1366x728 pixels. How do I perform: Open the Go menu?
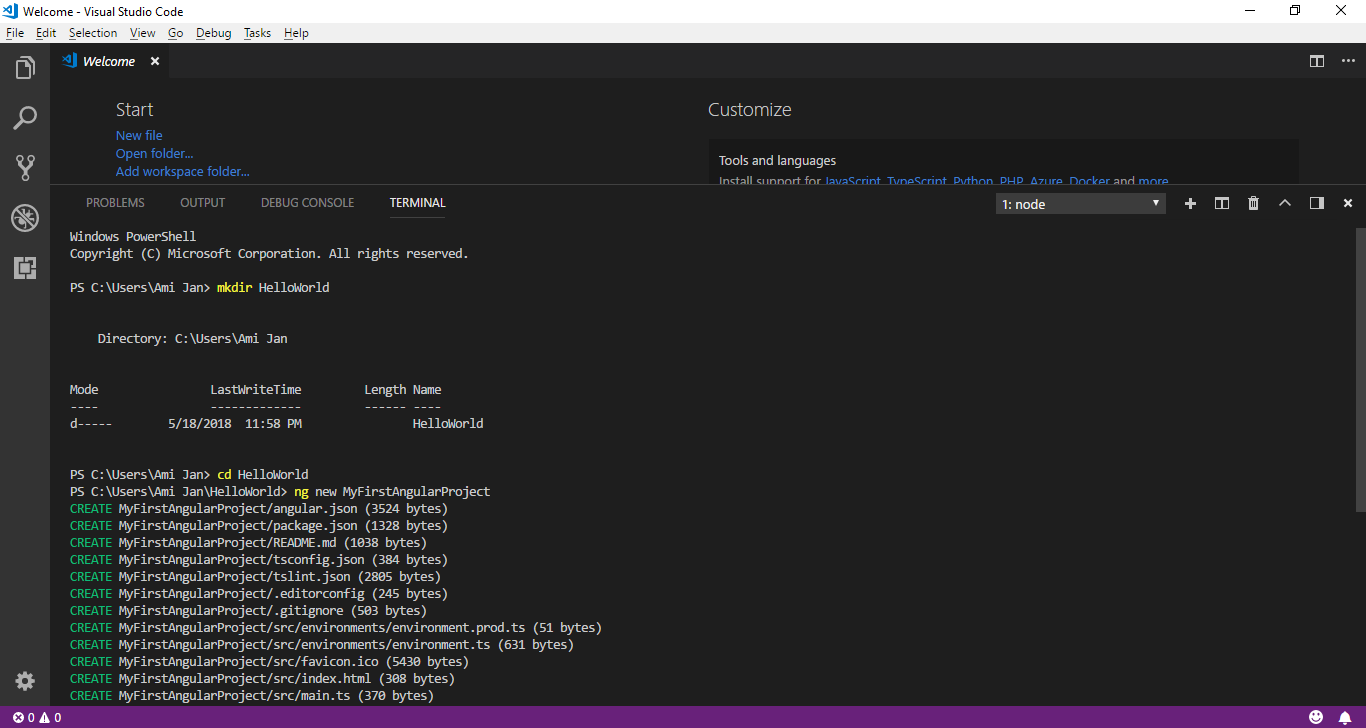click(x=176, y=33)
